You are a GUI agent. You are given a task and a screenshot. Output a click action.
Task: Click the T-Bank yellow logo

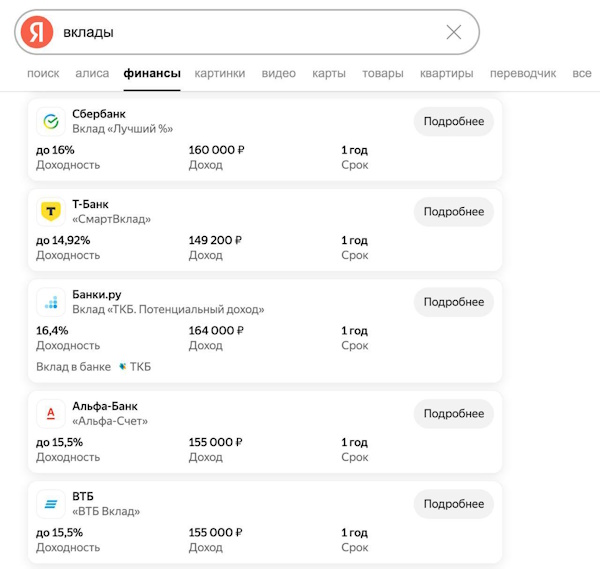tap(50, 212)
